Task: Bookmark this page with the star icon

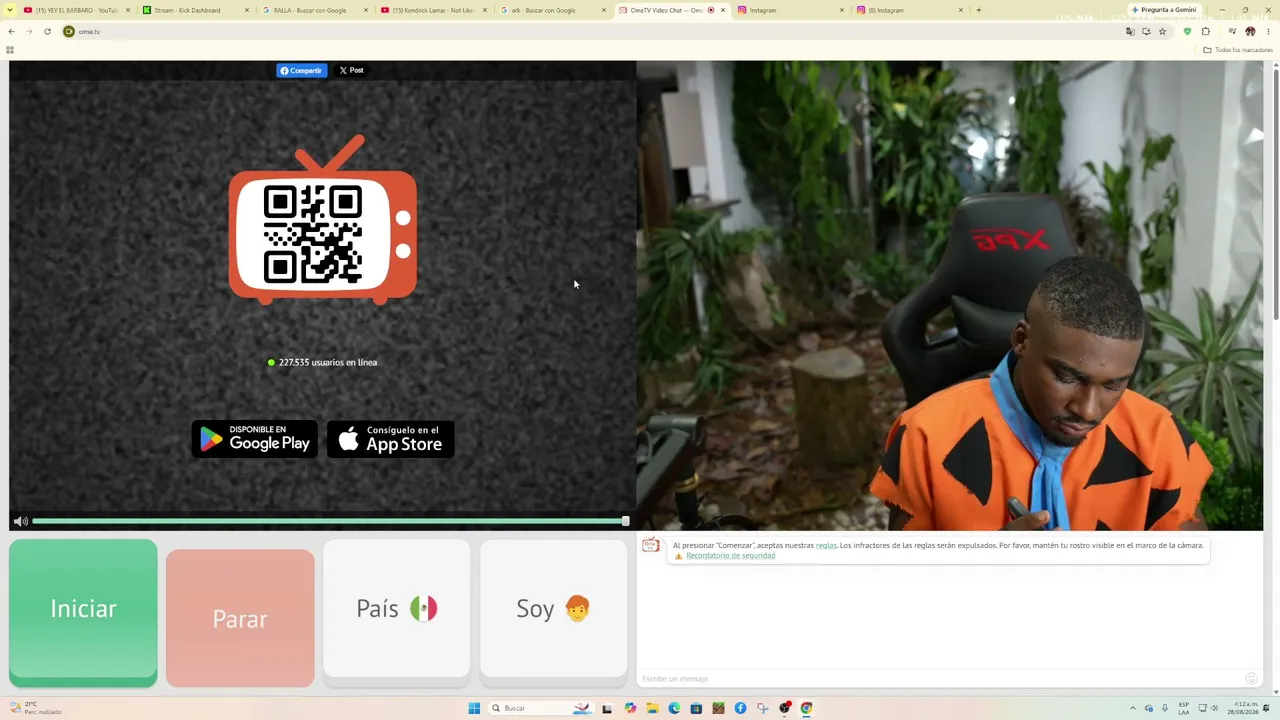Action: 1162,31
